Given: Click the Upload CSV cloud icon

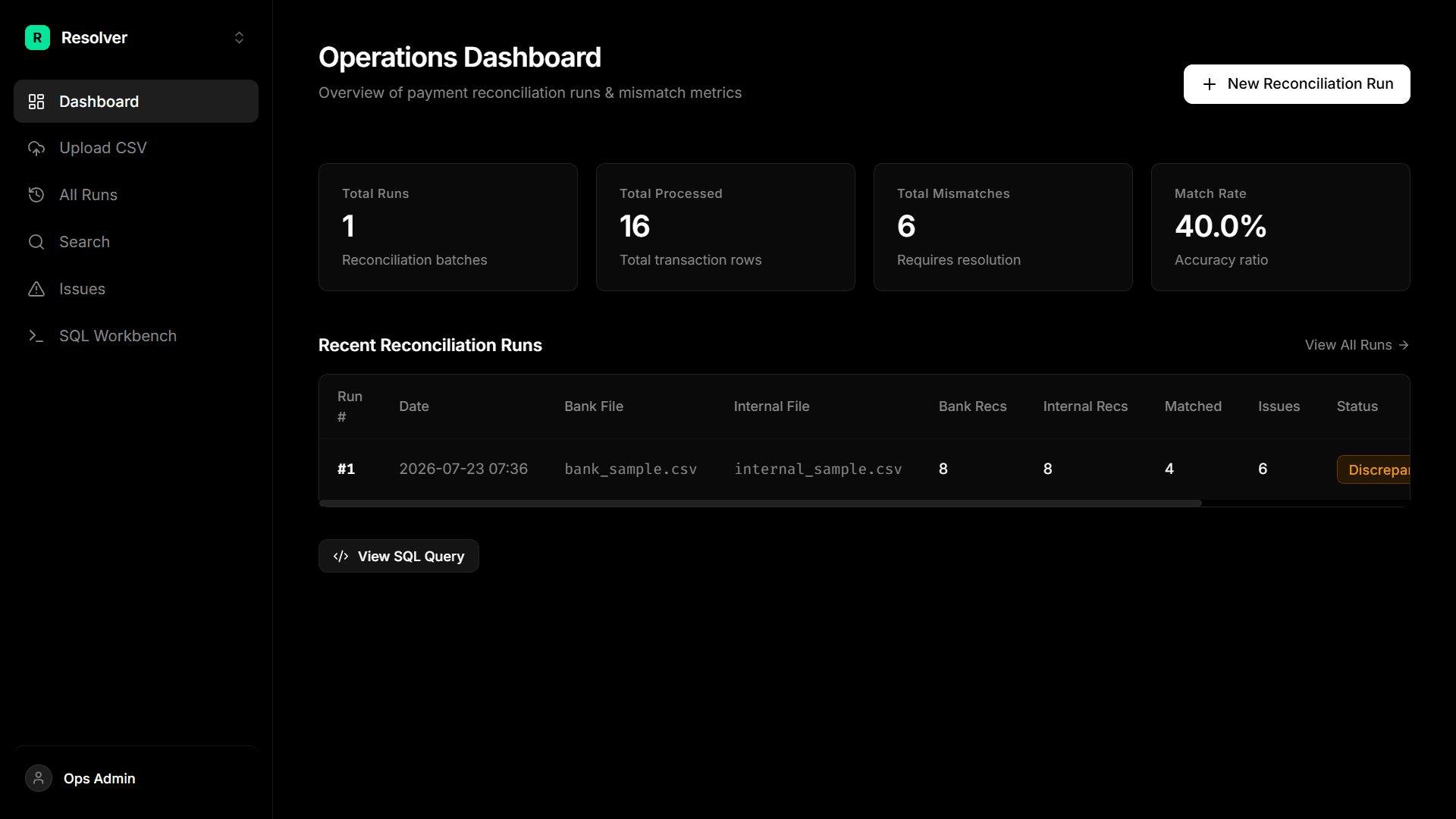Looking at the screenshot, I should (36, 149).
